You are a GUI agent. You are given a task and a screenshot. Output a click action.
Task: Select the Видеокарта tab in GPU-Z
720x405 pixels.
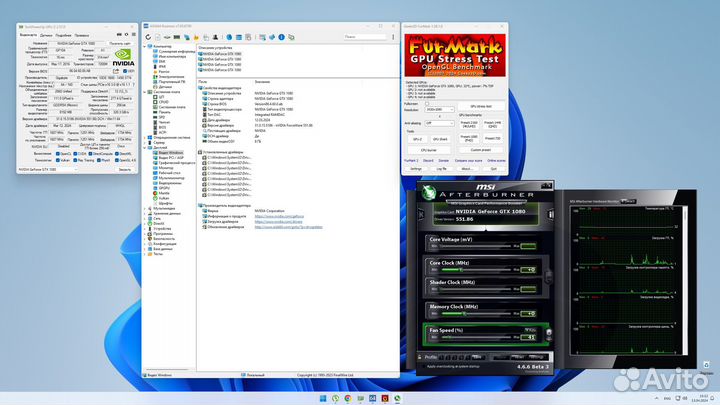(28, 35)
